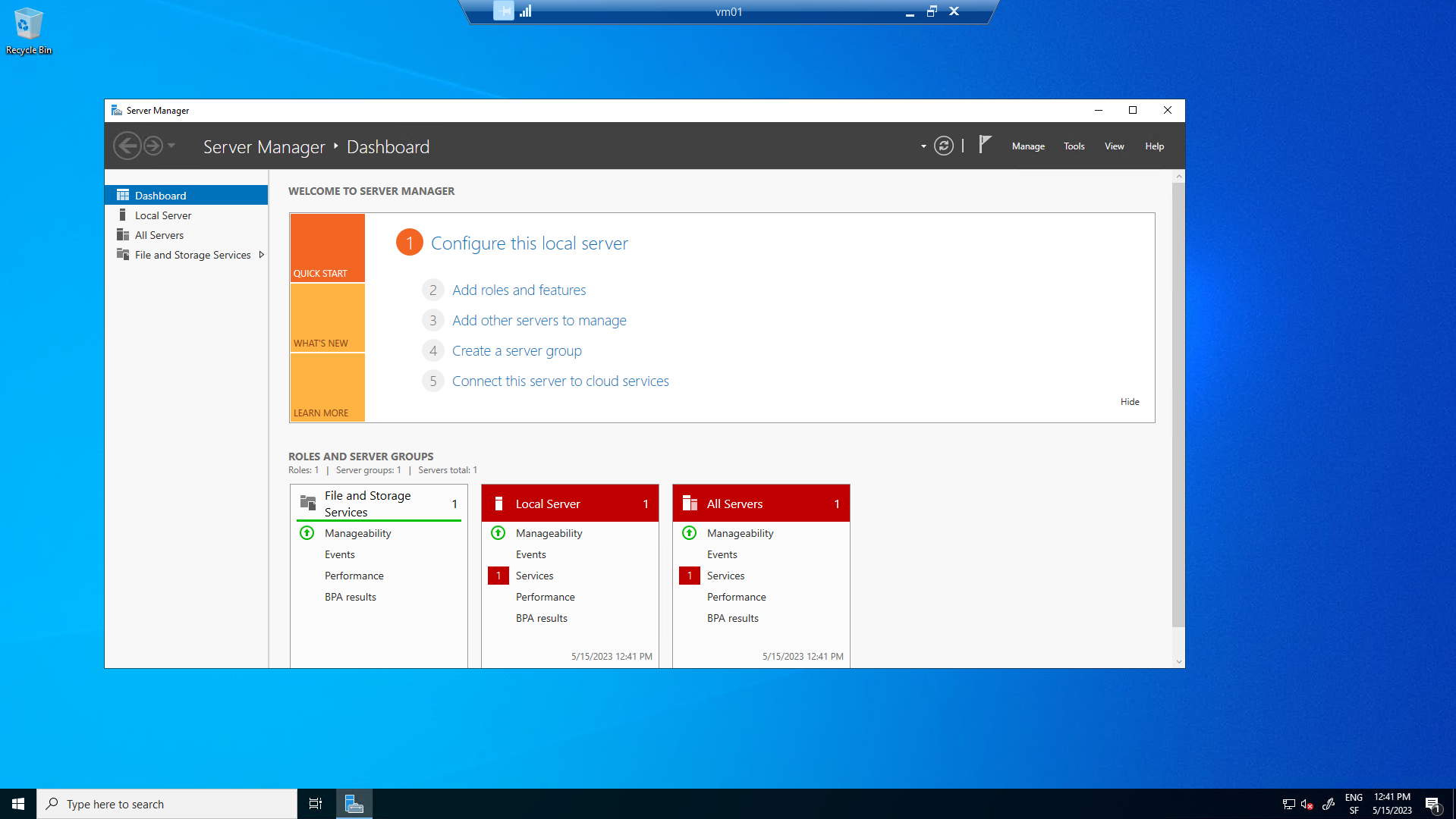Click the orange step 1 circle
Viewport: 1456px width, 819px height.
coord(410,243)
